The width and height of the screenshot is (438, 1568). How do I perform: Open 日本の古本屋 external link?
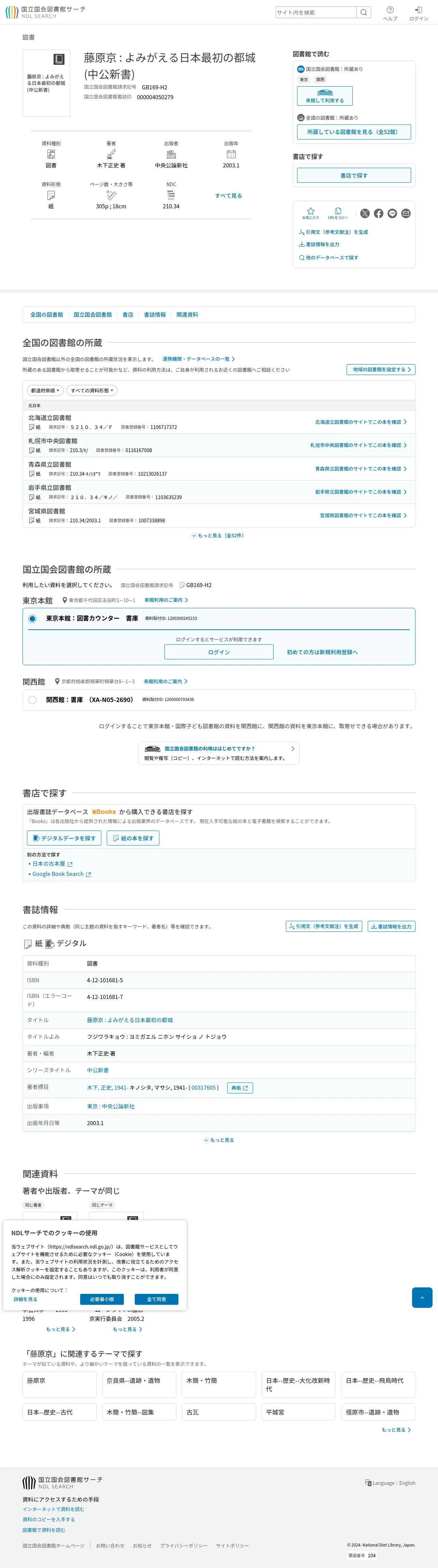pyautogui.click(x=53, y=864)
